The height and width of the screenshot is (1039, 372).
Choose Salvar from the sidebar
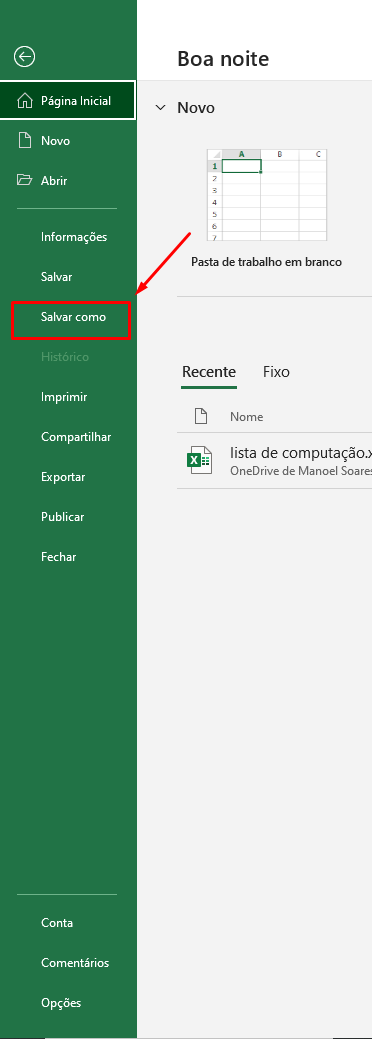coord(56,277)
